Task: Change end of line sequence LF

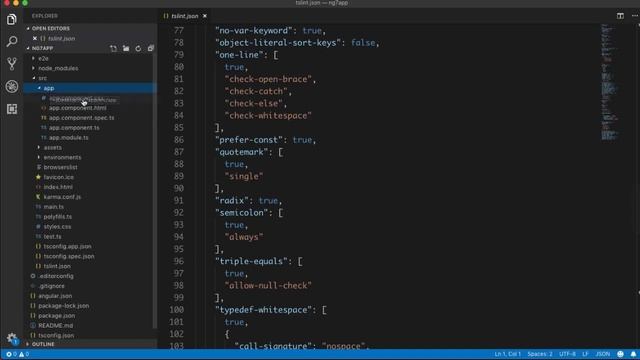Action: point(585,354)
